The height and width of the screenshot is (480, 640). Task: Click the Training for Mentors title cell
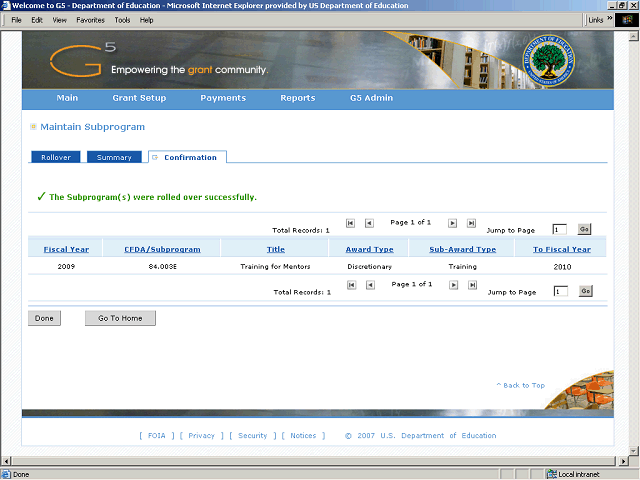pyautogui.click(x=275, y=267)
